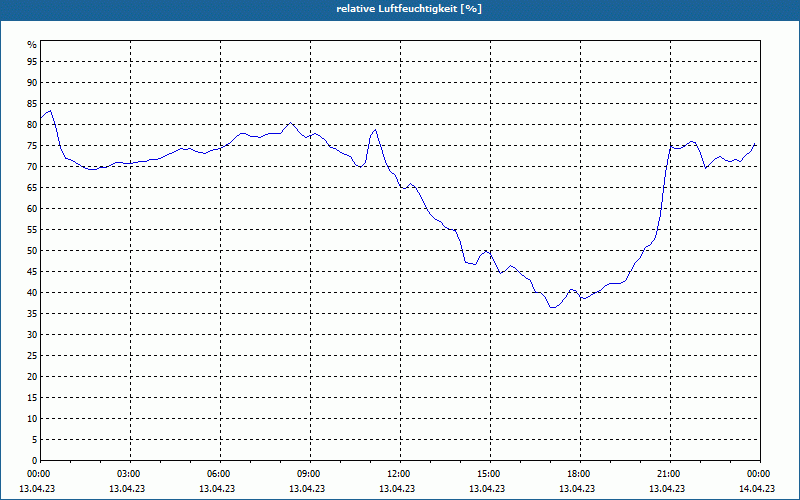Image resolution: width=800 pixels, height=500 pixels.
Task: Click the y-axis value 55
Action: tap(32, 230)
